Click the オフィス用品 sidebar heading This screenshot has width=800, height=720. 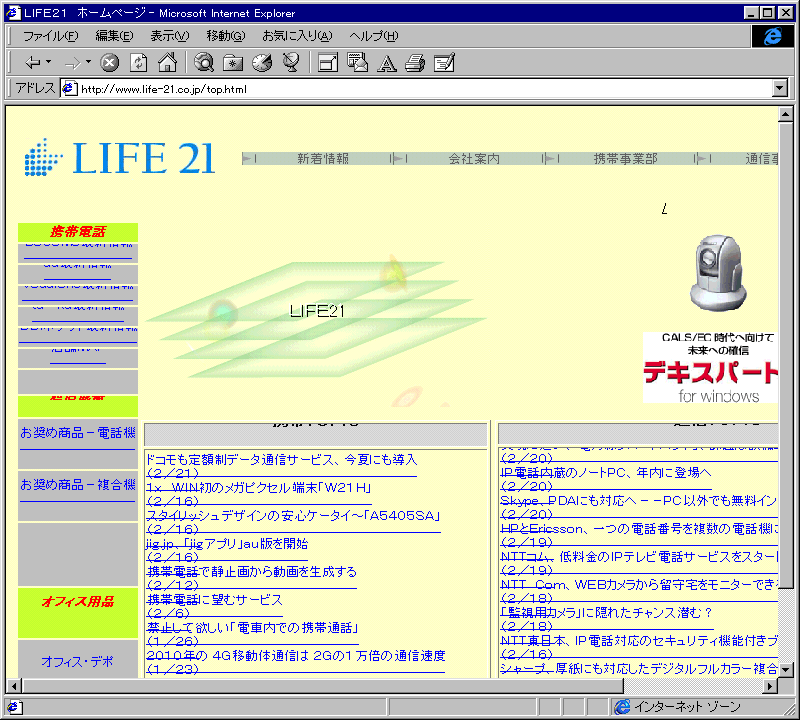[78, 602]
